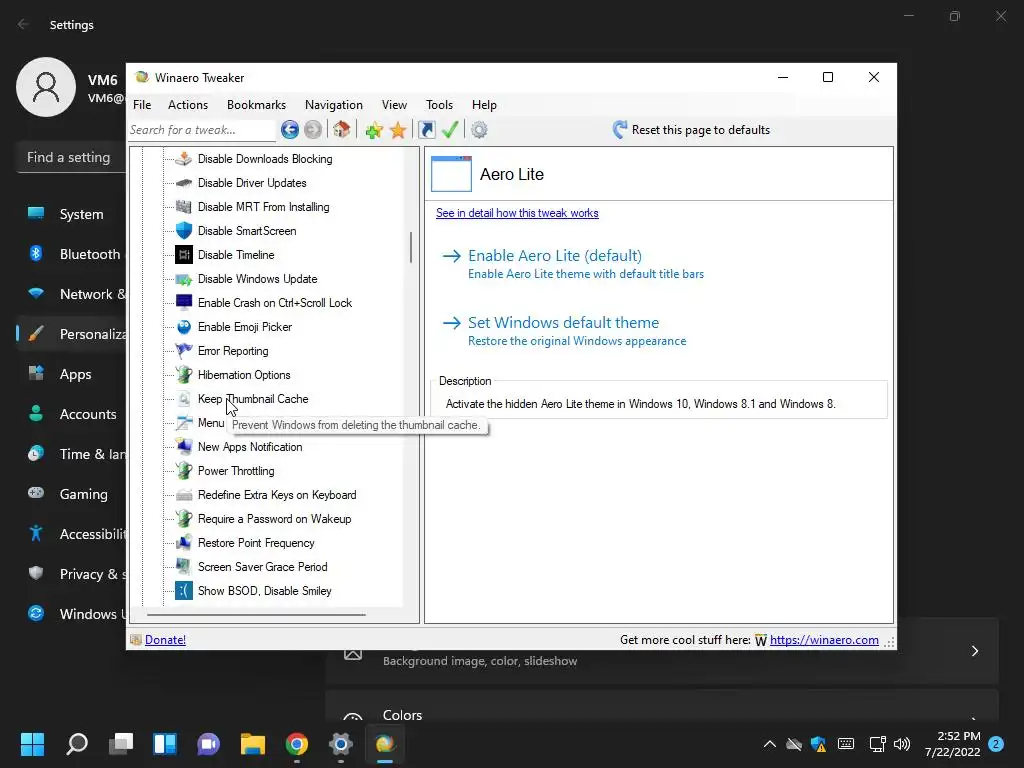Screen dimensions: 1024x768
Task: Select Redefine Extra Keys on Keyboard
Action: (278, 495)
